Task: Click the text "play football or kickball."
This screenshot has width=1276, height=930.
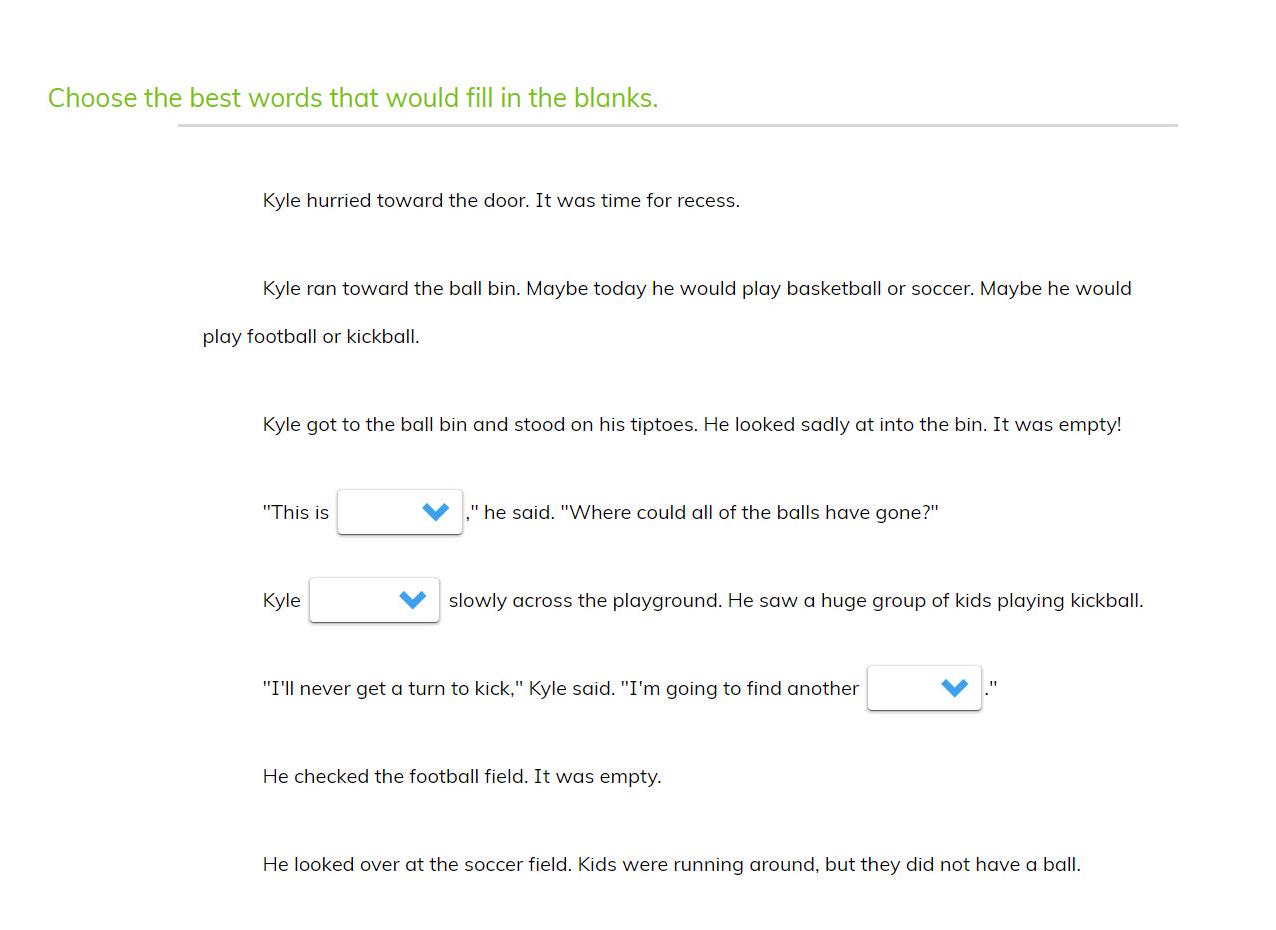Action: point(311,336)
